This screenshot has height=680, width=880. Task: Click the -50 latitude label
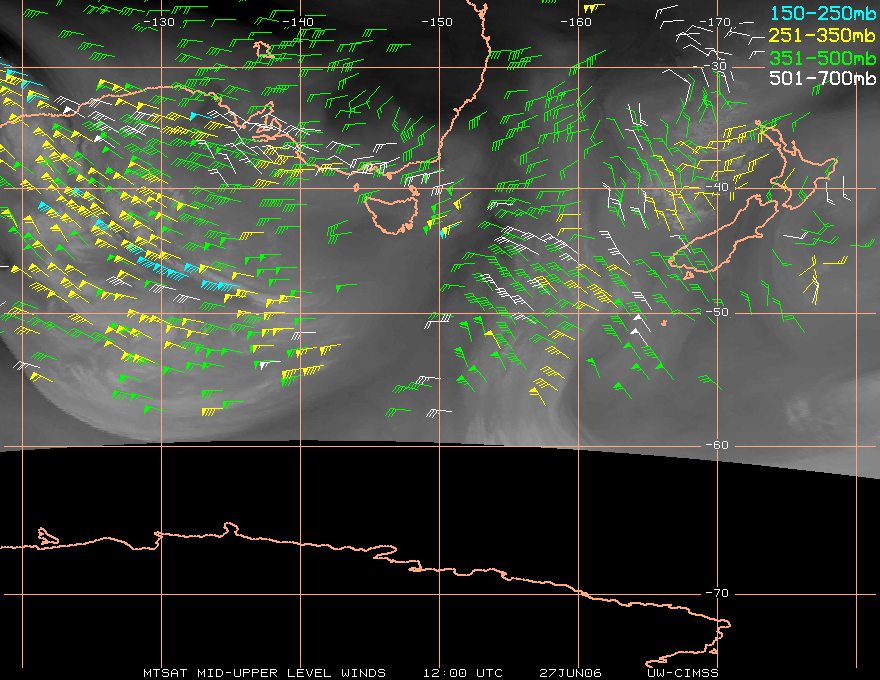click(x=718, y=313)
